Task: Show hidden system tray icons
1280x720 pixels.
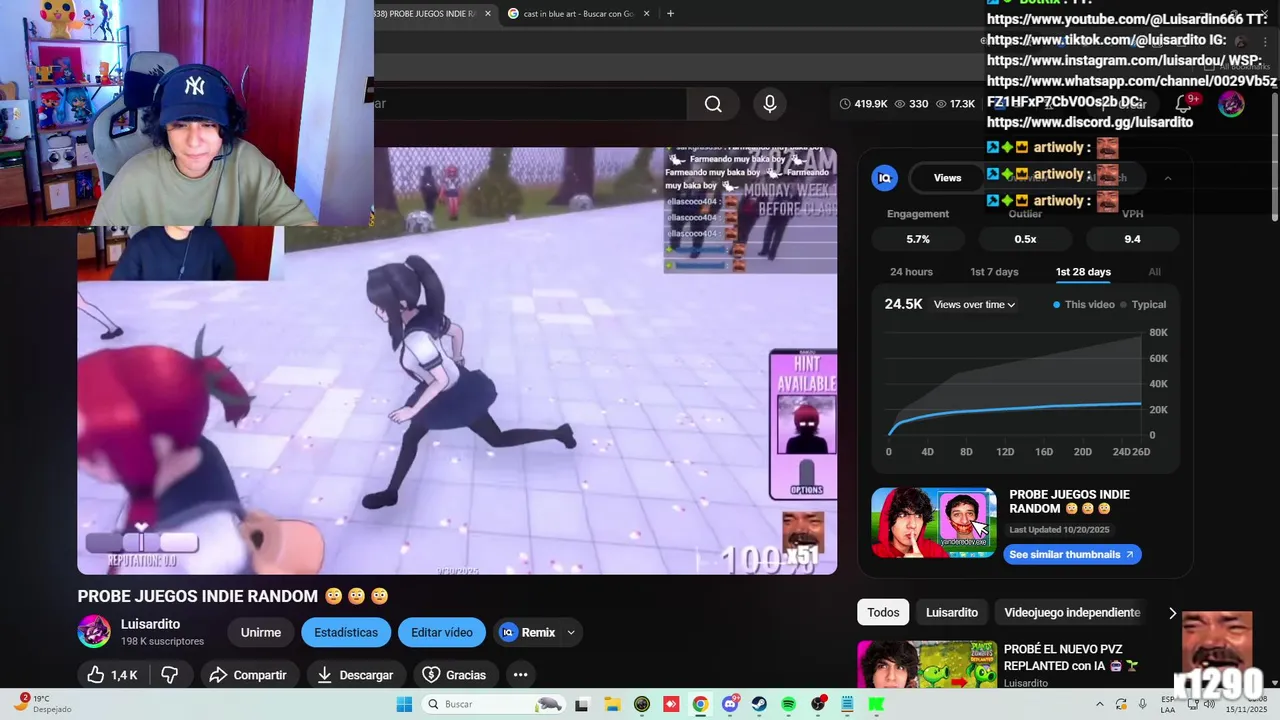Action: point(1099,704)
